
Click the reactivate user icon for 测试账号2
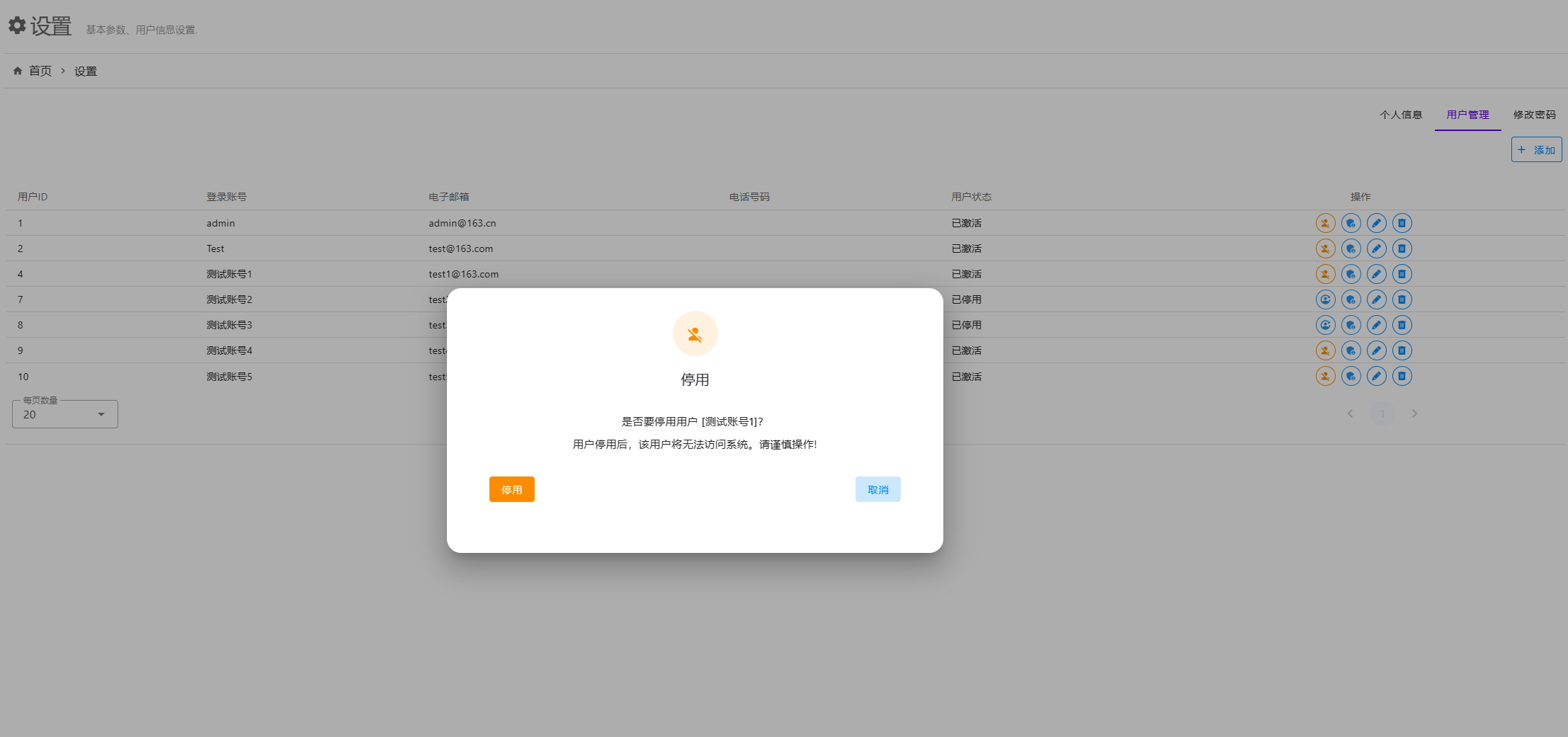pyautogui.click(x=1325, y=299)
